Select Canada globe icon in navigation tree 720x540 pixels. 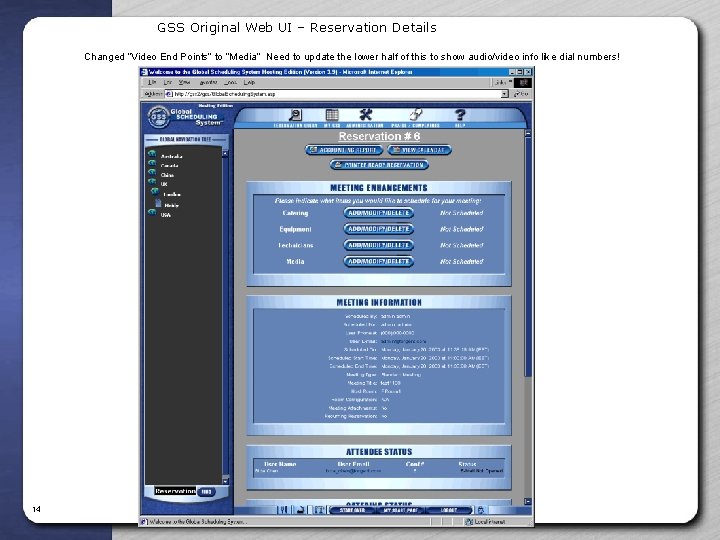[x=152, y=163]
